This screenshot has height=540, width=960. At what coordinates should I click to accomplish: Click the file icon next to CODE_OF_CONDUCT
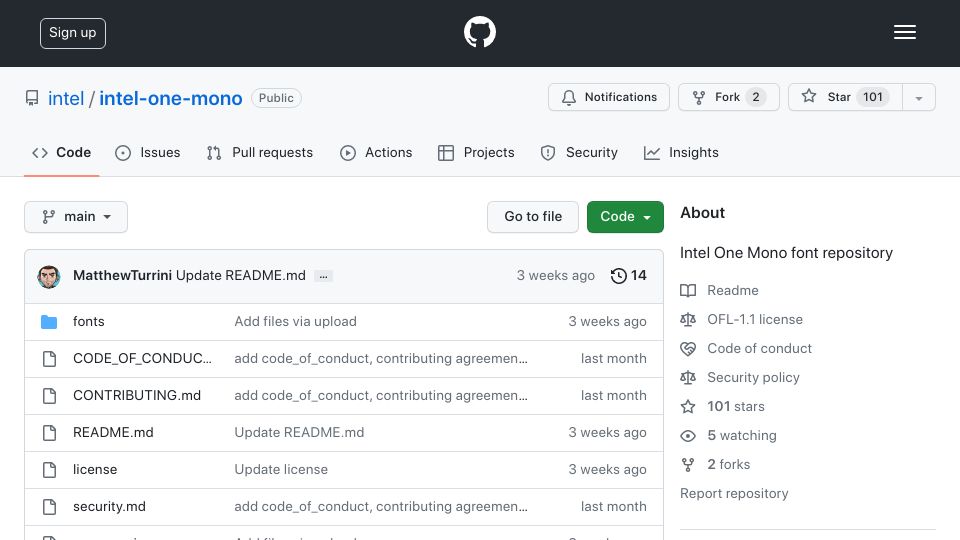[x=50, y=359]
